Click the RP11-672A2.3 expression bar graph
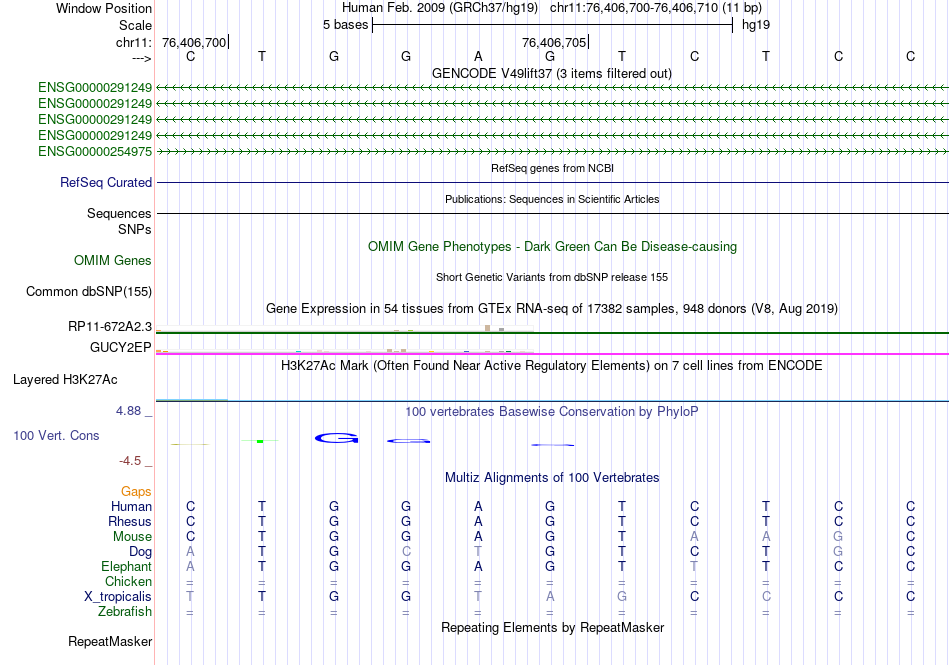Image resolution: width=950 pixels, height=665 pixels. coord(345,329)
